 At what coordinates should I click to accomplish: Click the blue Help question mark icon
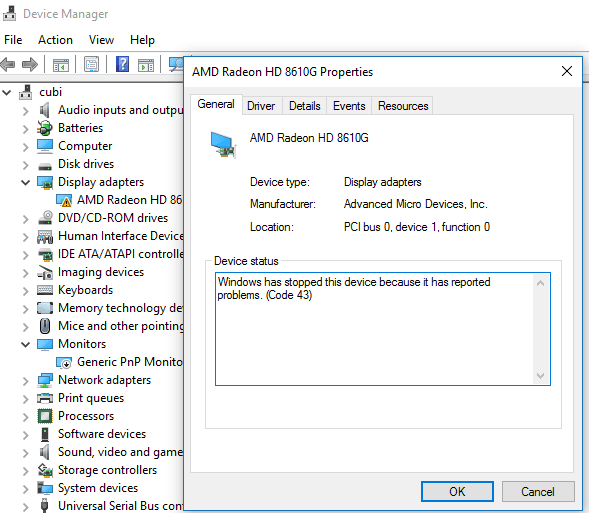(x=122, y=64)
